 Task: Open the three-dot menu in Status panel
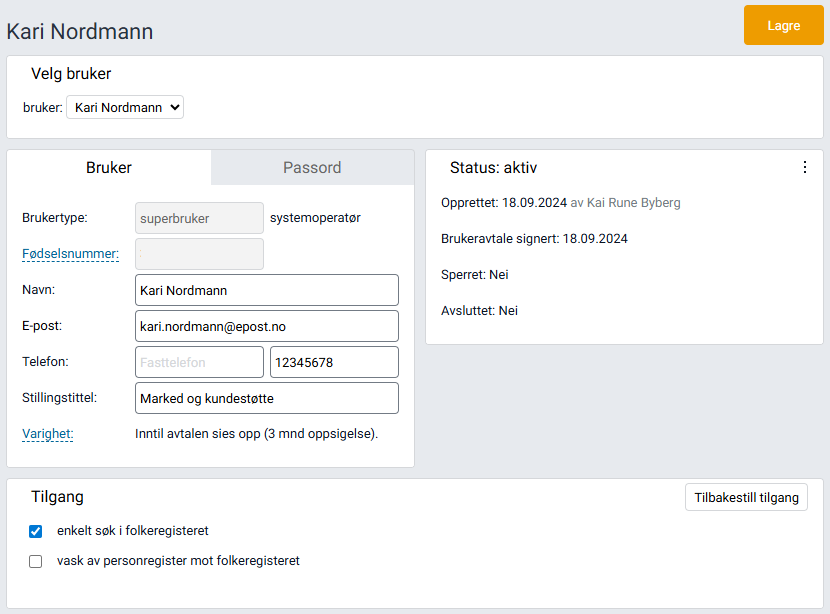(805, 167)
